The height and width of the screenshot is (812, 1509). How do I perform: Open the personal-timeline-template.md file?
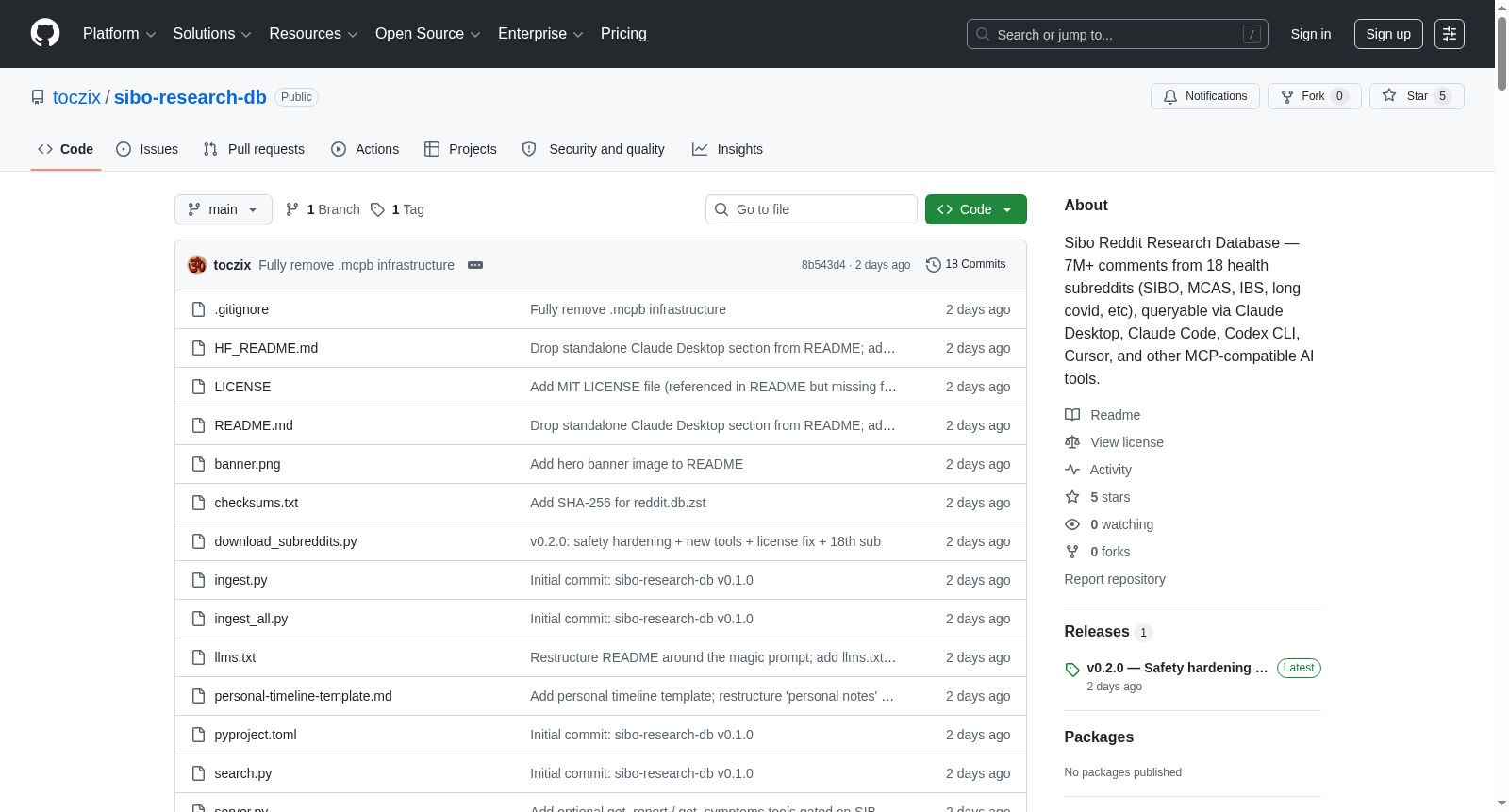coord(303,696)
